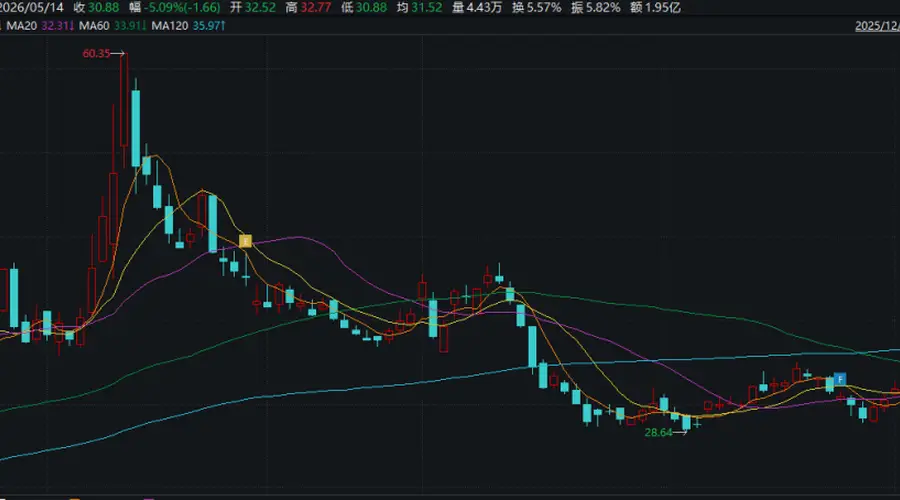The width and height of the screenshot is (900, 500).
Task: Click the 额 1.95亿 amount value
Action: (655, 7)
